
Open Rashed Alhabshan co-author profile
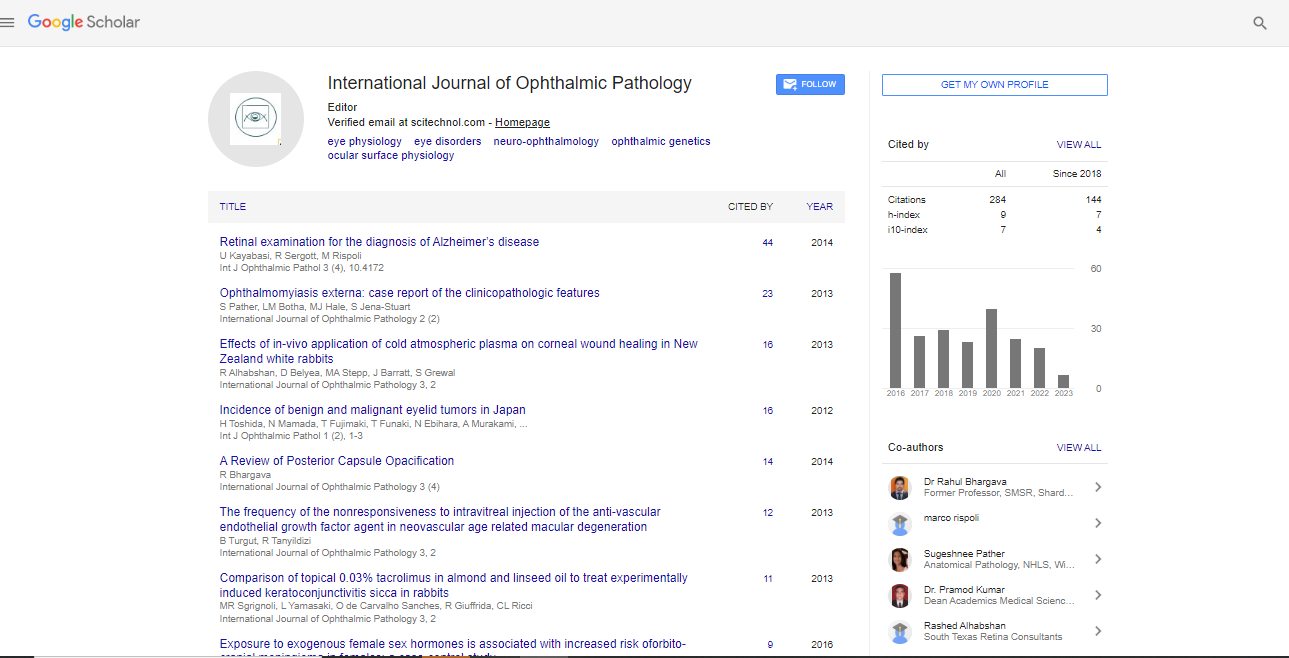coord(965,626)
